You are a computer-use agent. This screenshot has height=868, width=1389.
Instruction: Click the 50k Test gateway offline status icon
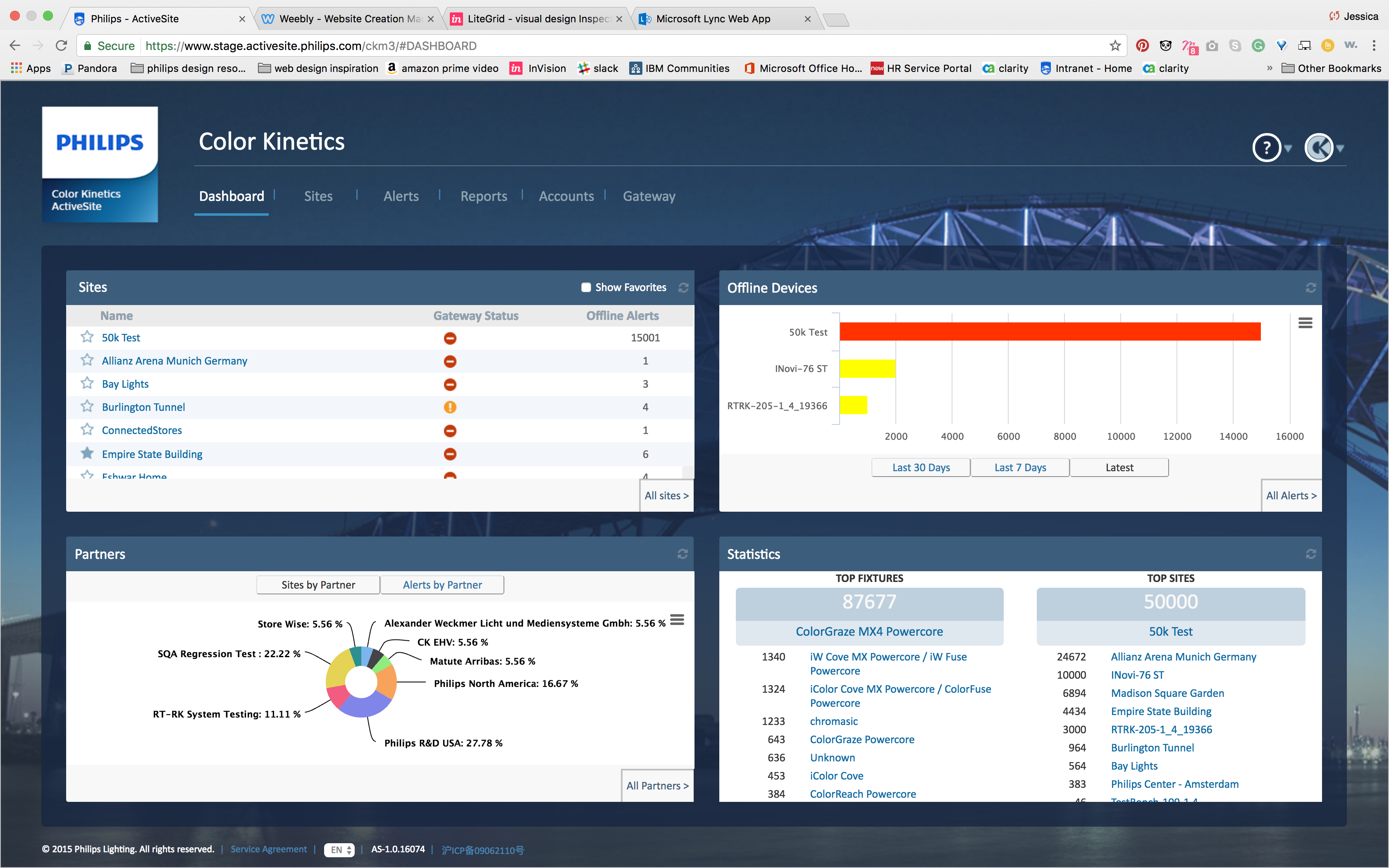[x=450, y=338]
